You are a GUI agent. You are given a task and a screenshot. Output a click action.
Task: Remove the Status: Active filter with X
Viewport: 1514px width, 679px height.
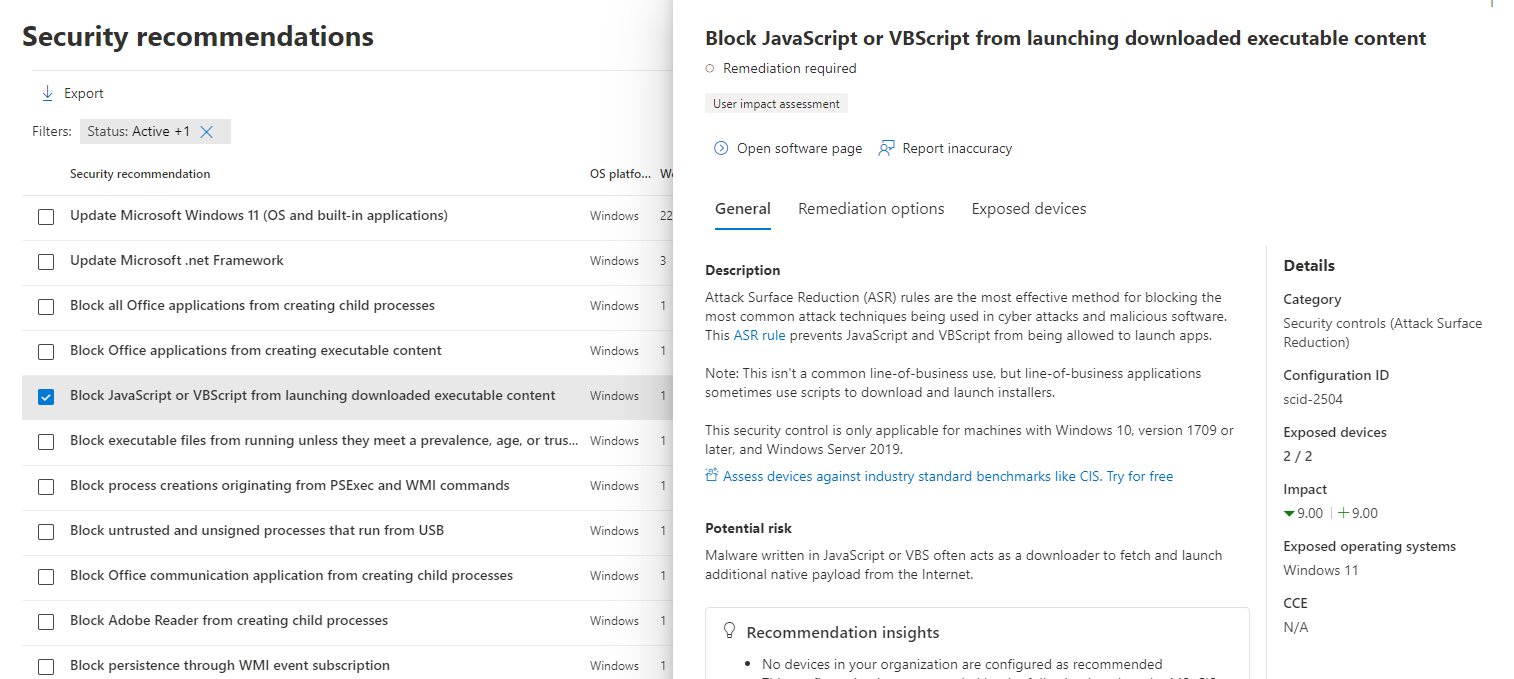coord(207,132)
